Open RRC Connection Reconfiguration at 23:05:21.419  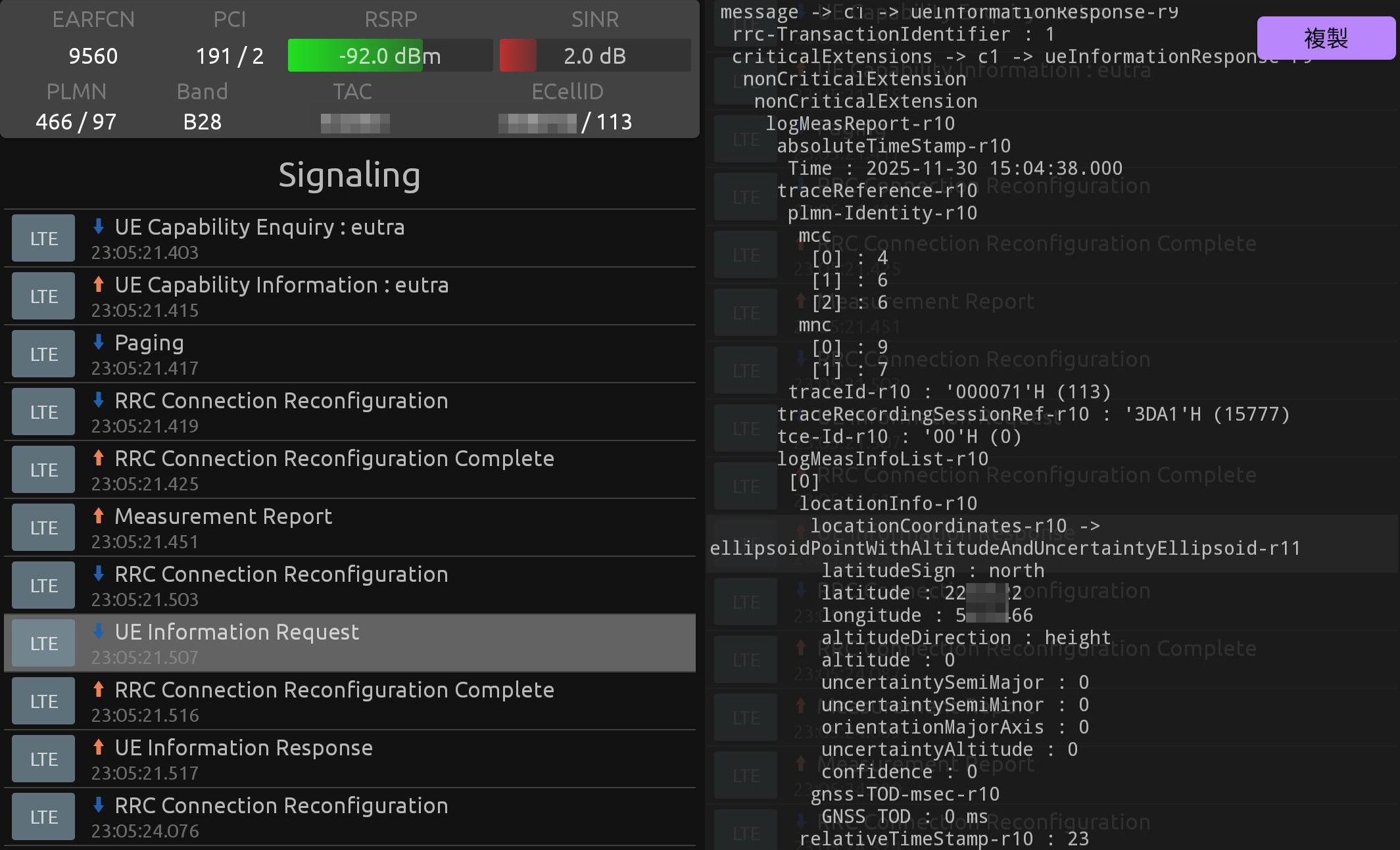point(281,401)
